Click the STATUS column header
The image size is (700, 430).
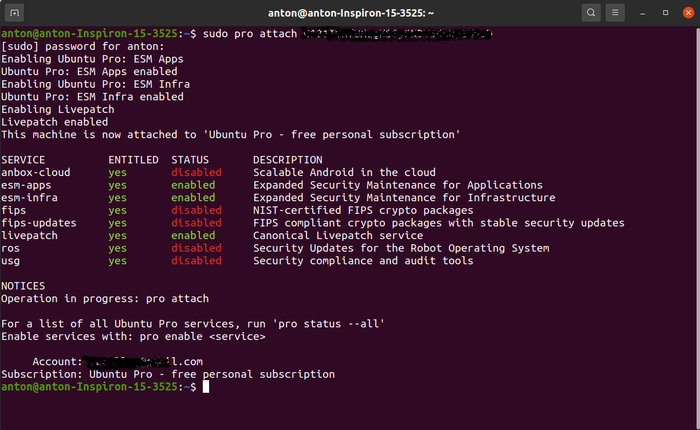(190, 160)
